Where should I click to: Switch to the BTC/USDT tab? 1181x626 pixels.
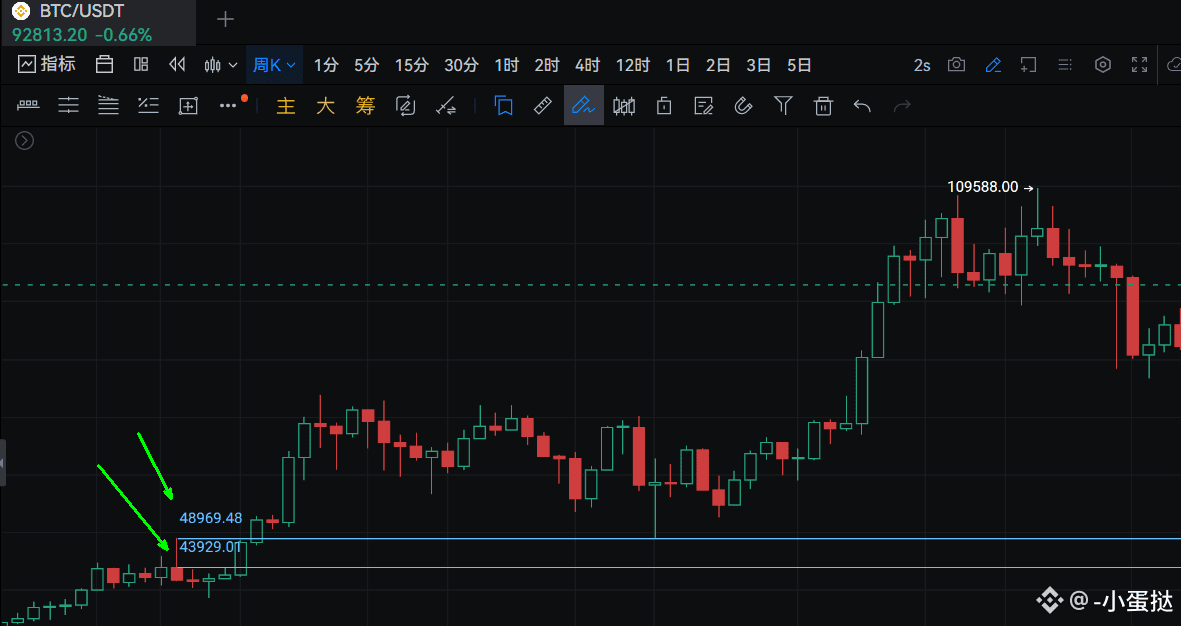pyautogui.click(x=82, y=13)
